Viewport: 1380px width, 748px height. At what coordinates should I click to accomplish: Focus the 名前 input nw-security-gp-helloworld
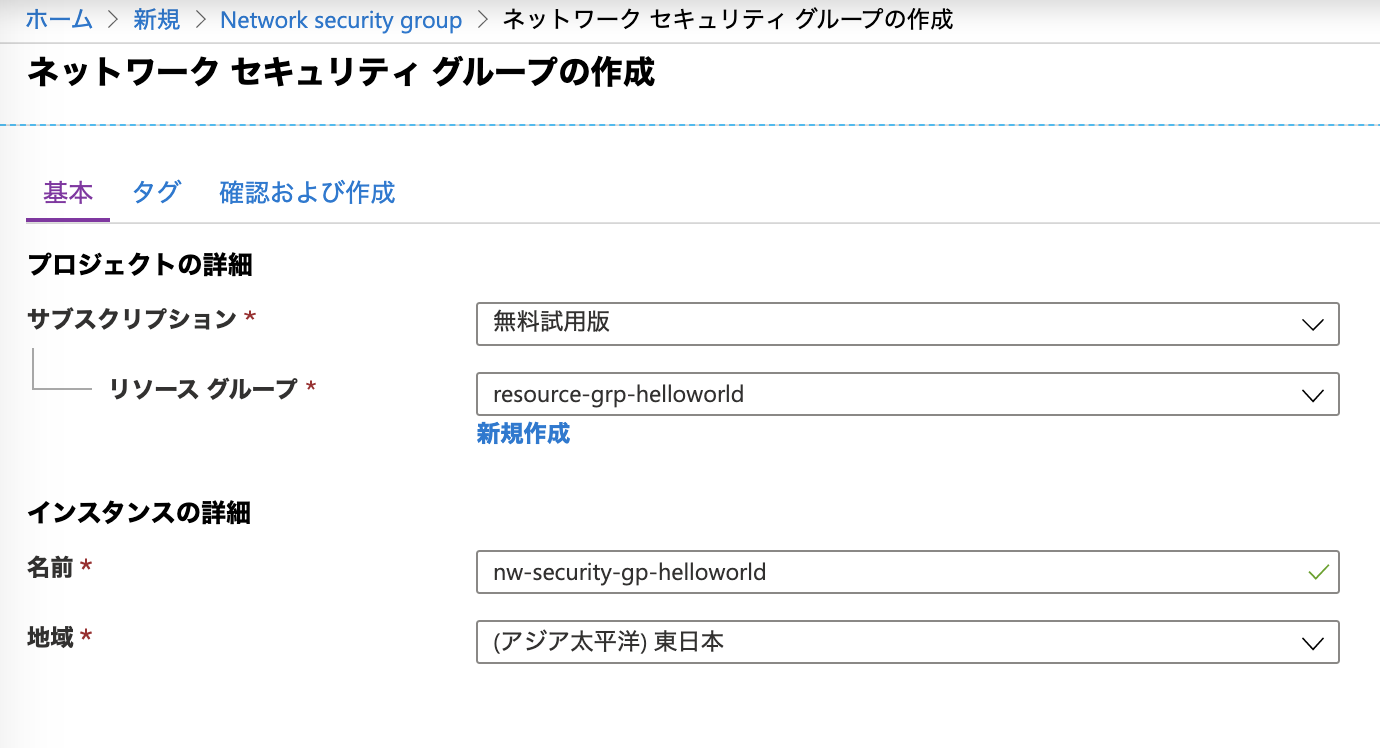pyautogui.click(x=908, y=572)
